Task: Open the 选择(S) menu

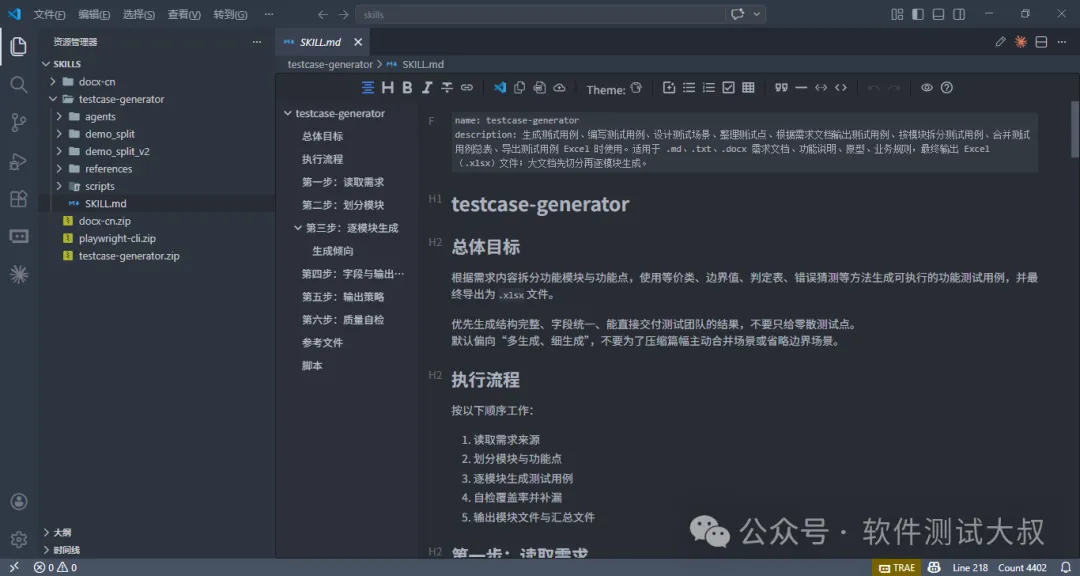Action: coord(138,14)
